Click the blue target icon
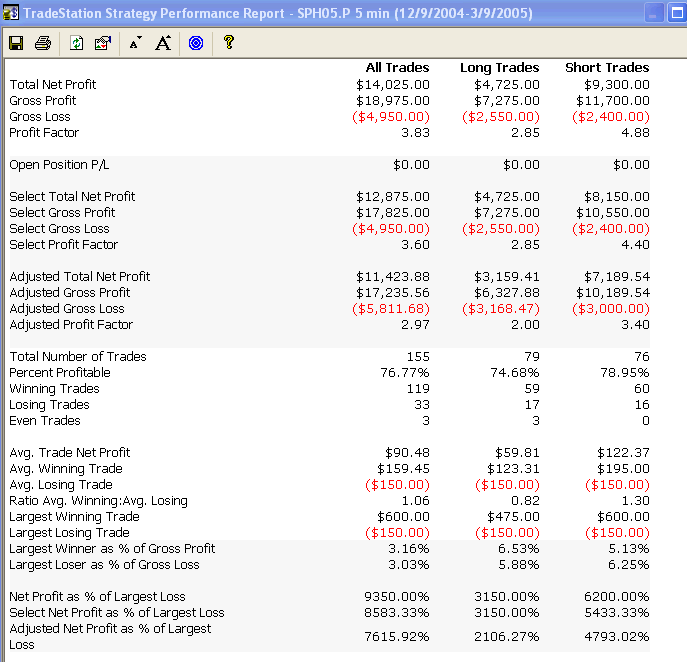687x662 pixels. pos(196,43)
